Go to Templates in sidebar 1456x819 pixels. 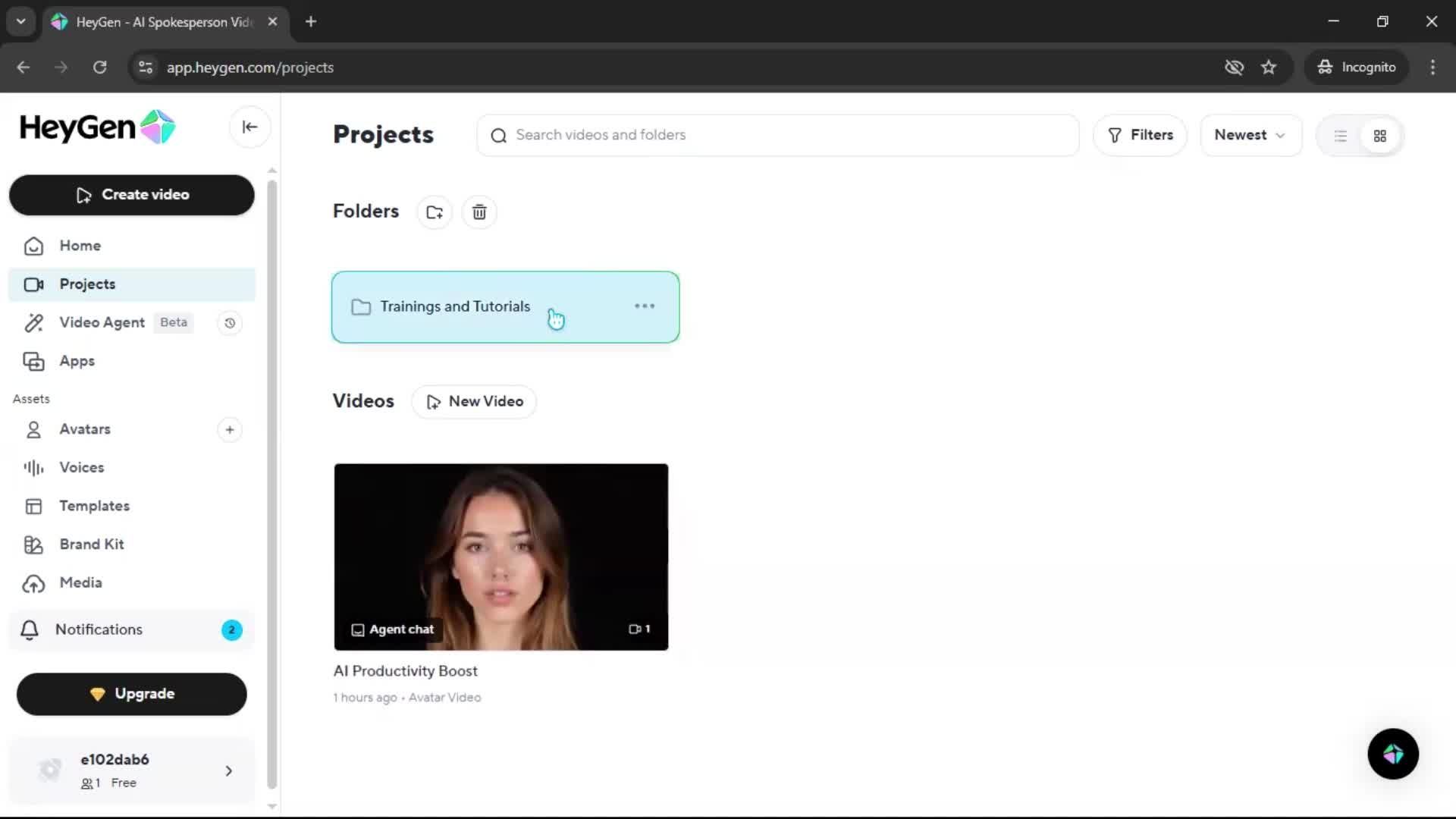click(x=94, y=506)
